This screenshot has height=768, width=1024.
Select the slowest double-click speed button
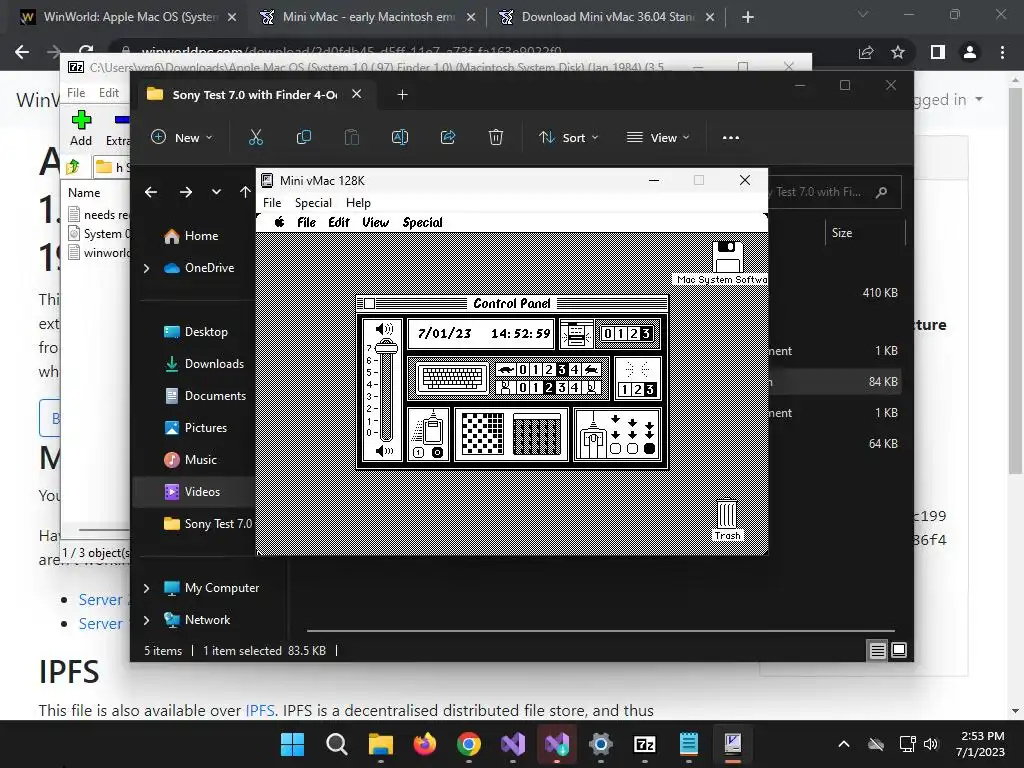(615, 449)
